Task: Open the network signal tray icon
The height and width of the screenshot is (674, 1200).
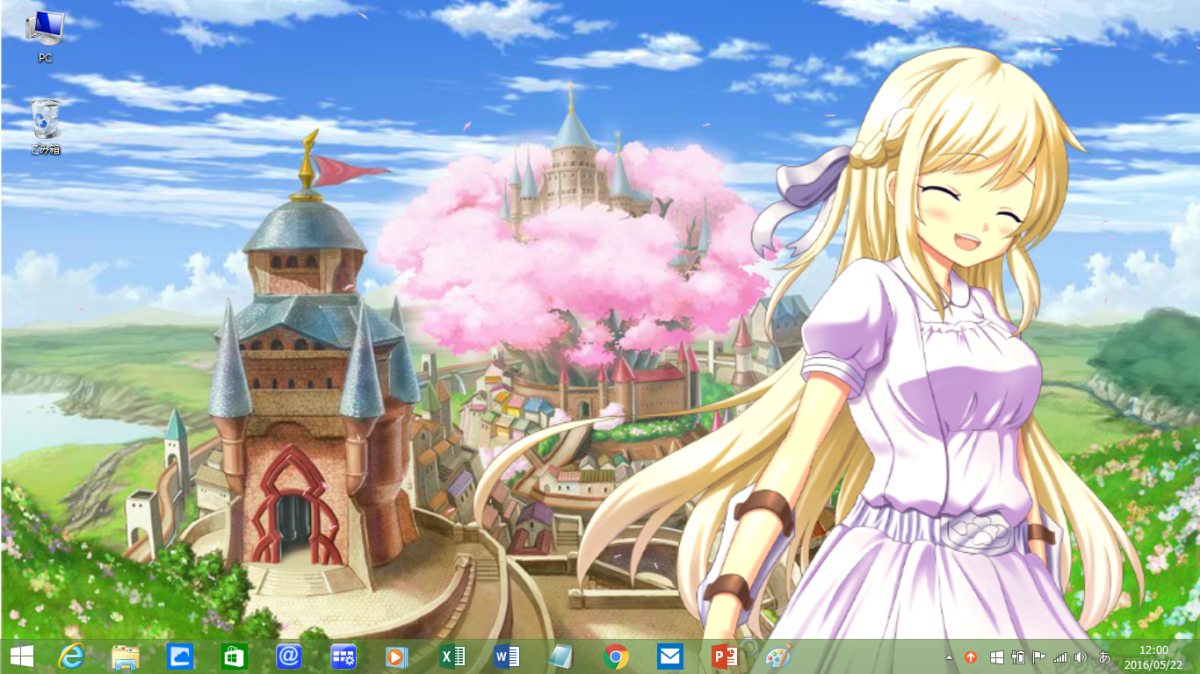Action: [1061, 658]
